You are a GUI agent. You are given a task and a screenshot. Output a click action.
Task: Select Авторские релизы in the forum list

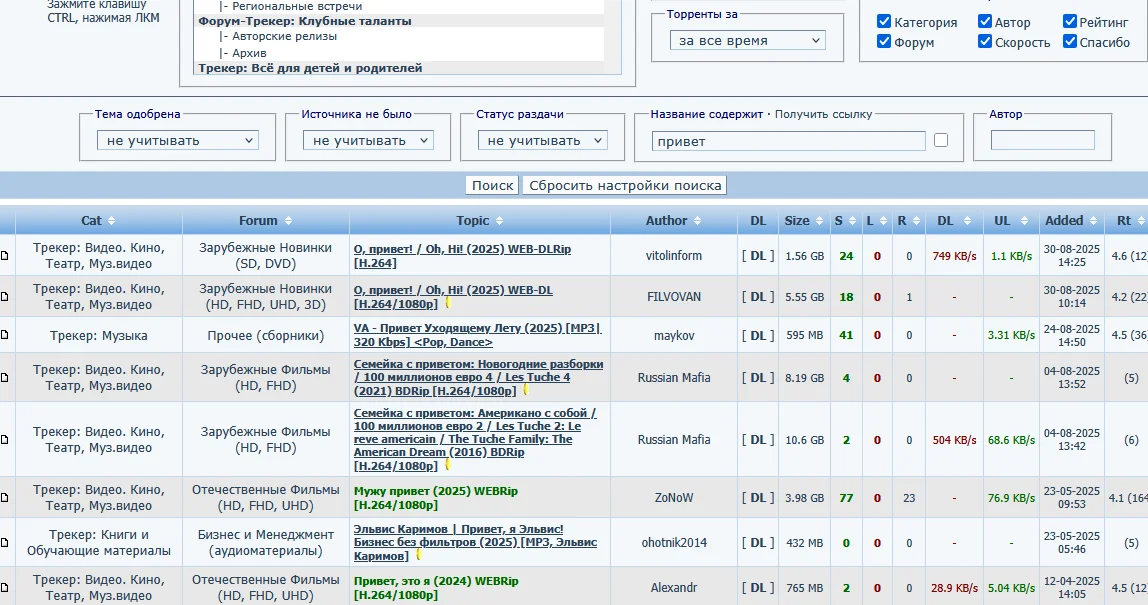point(284,36)
